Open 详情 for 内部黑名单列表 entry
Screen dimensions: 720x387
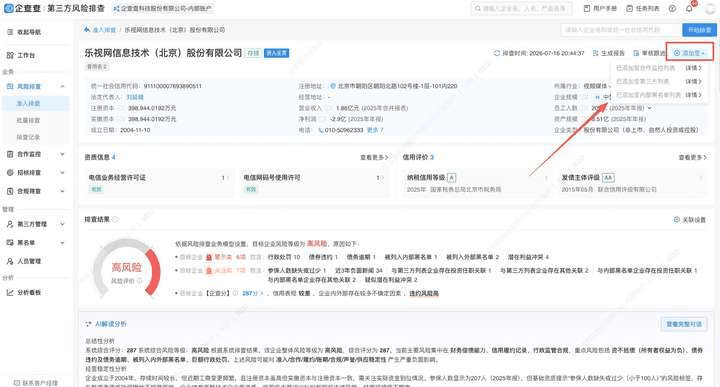pyautogui.click(x=693, y=95)
